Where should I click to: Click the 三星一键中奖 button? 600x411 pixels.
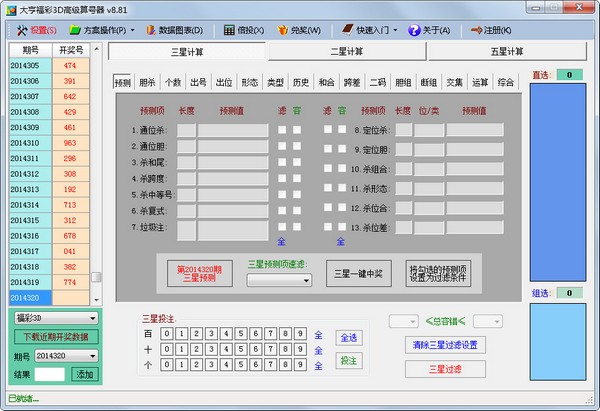(359, 273)
